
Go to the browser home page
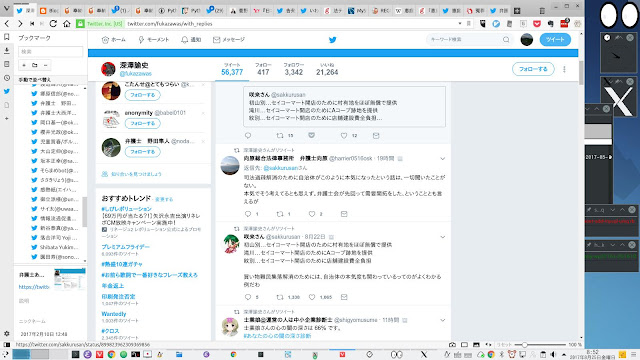(x=67, y=24)
